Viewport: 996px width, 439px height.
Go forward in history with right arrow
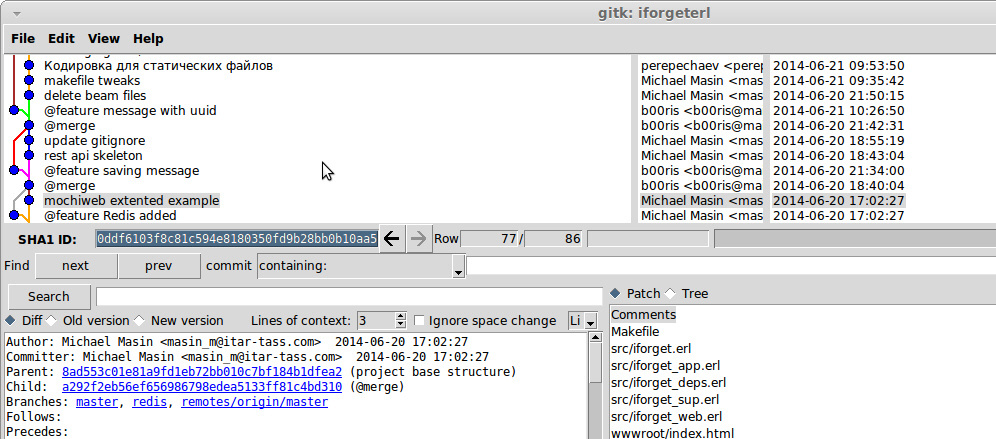point(418,239)
